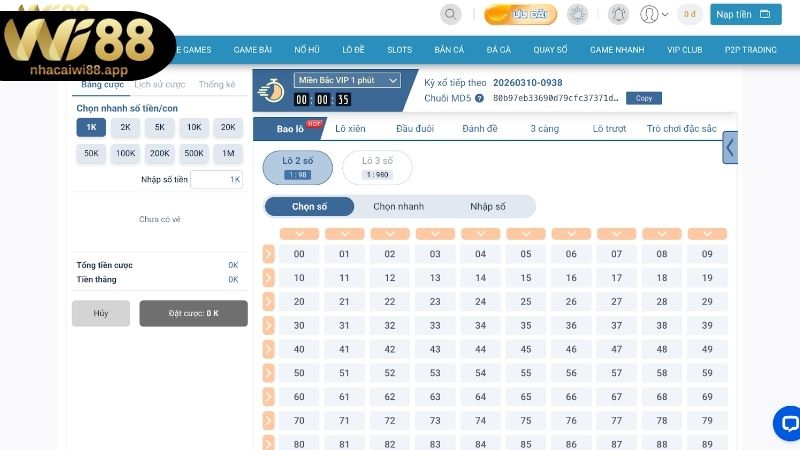Screen dimensions: 800x450
Task: Pick number 68 in the grid
Action: (662, 396)
